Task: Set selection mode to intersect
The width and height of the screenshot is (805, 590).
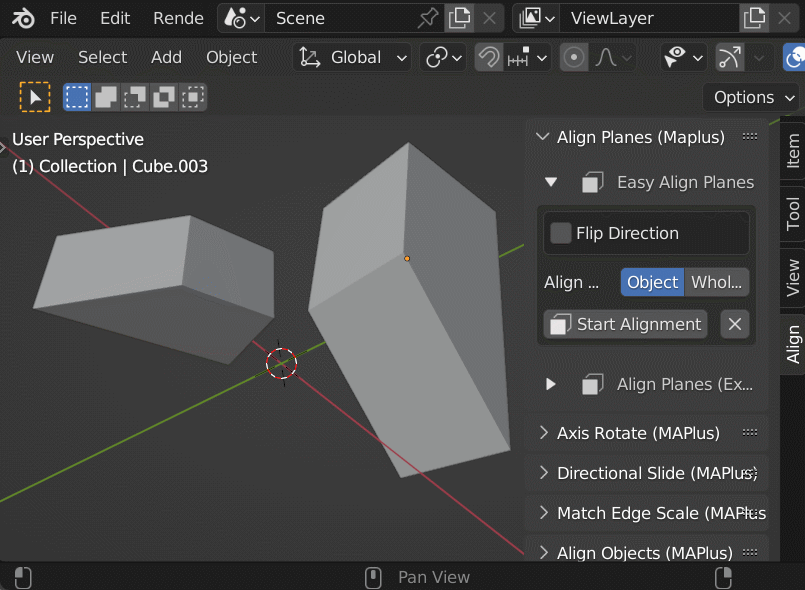Action: click(x=193, y=97)
